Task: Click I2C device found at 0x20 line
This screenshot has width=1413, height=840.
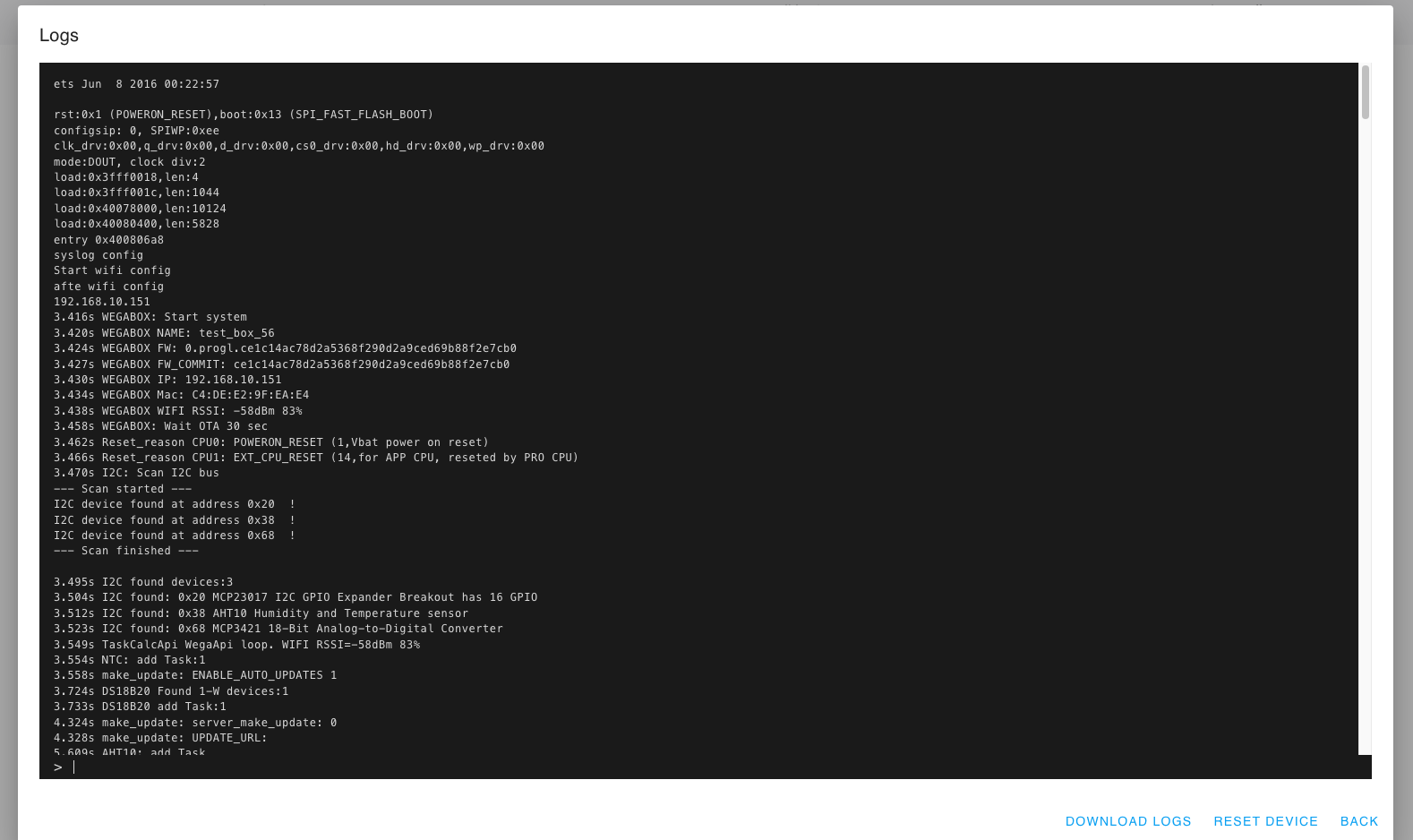Action: pos(174,504)
